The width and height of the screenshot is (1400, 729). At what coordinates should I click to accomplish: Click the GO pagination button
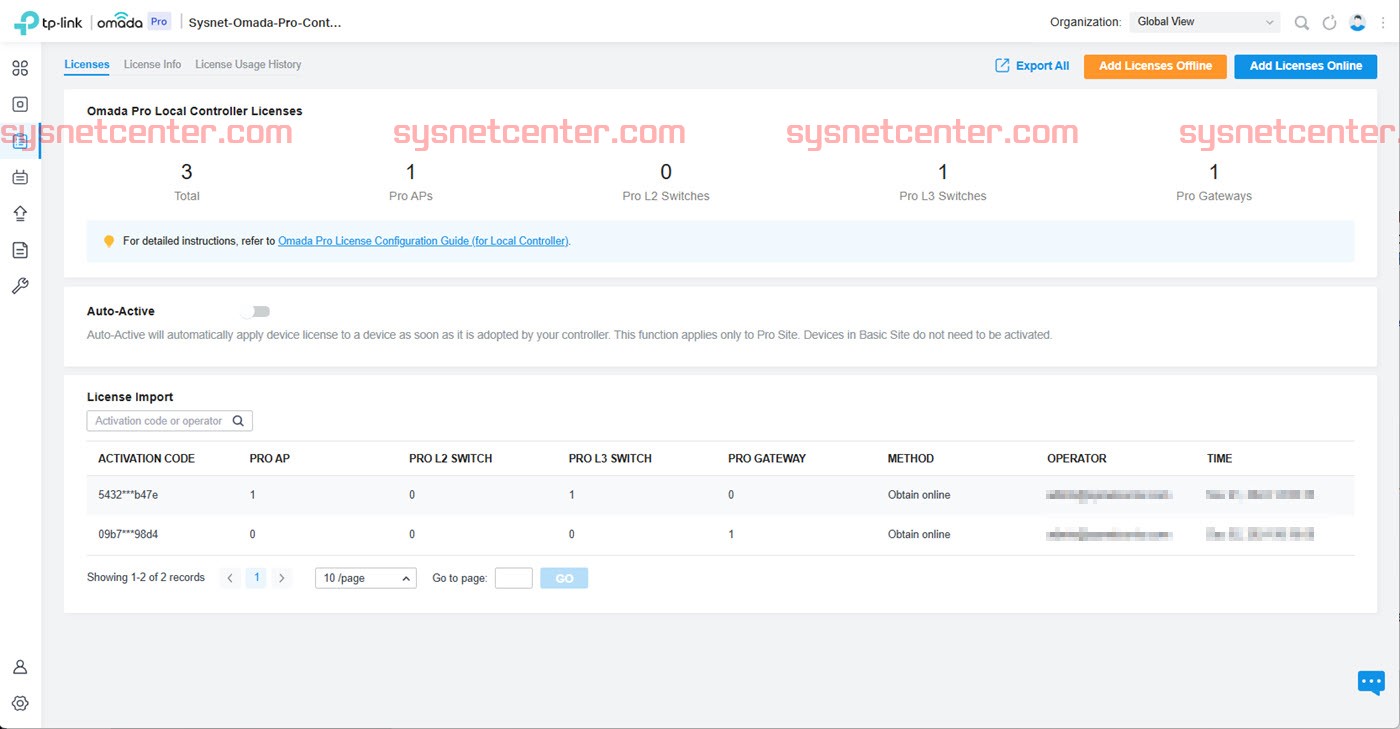pos(564,578)
